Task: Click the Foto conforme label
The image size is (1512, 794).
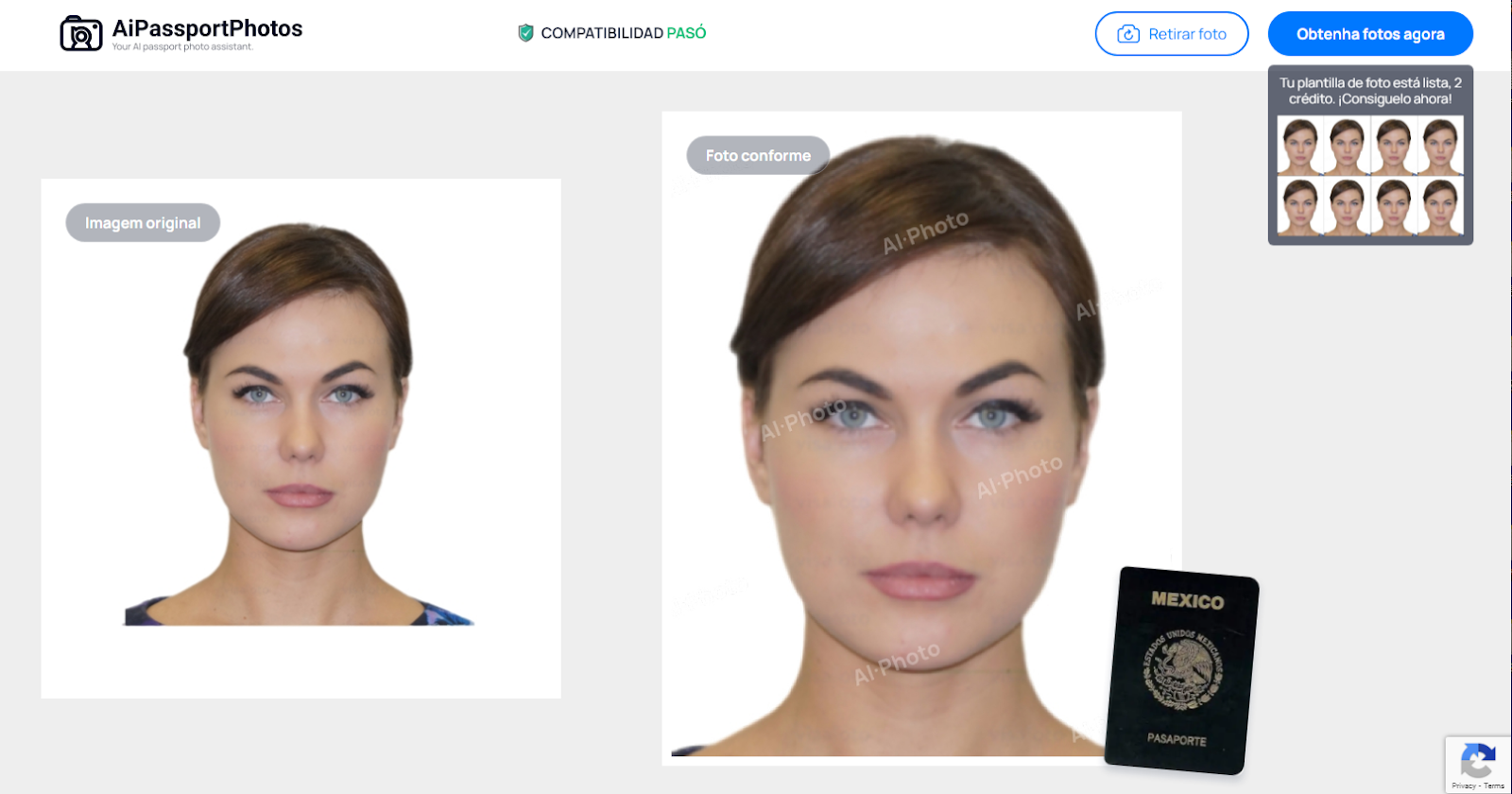Action: tap(758, 156)
